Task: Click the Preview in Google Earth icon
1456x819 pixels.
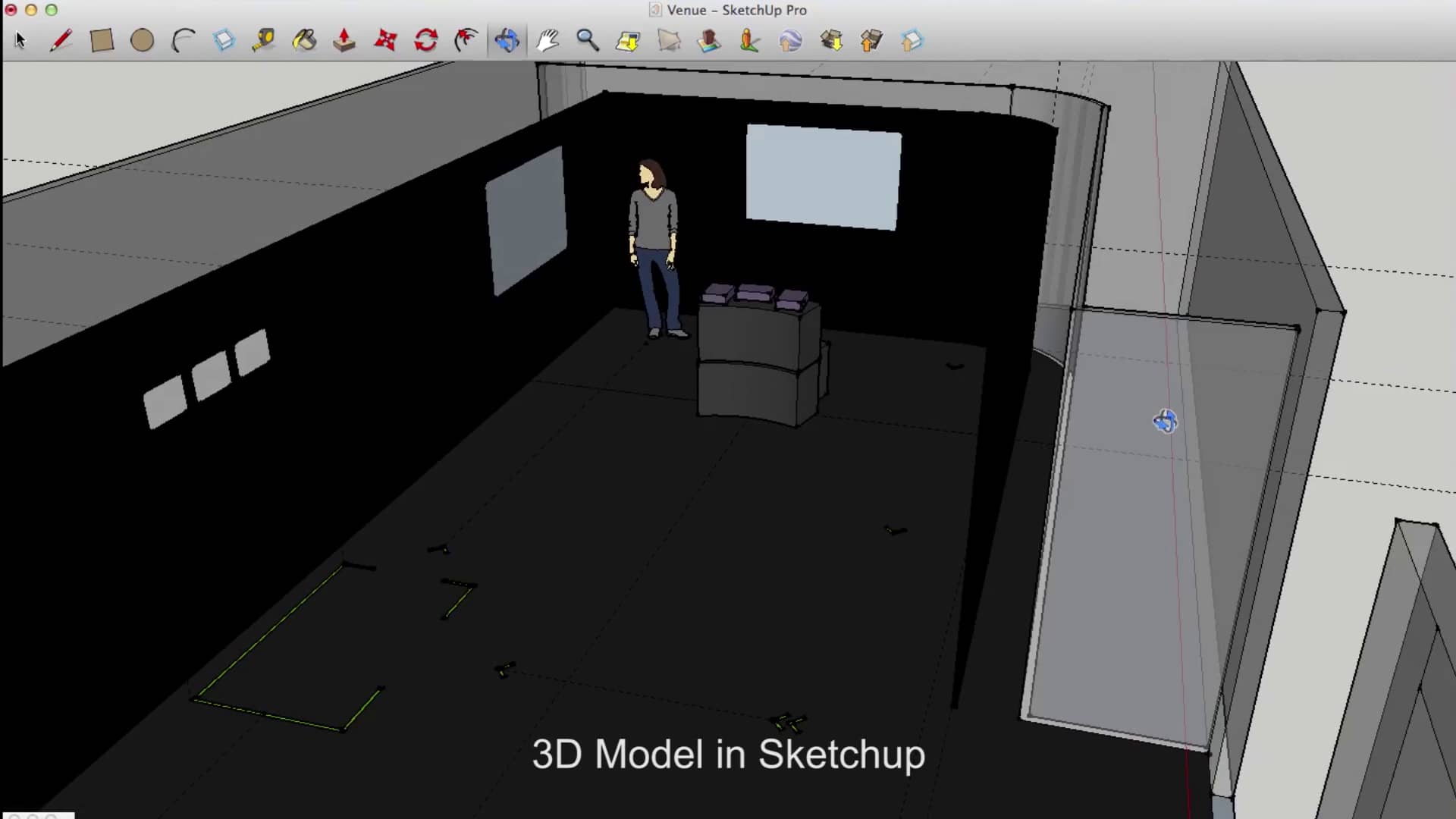Action: [790, 39]
